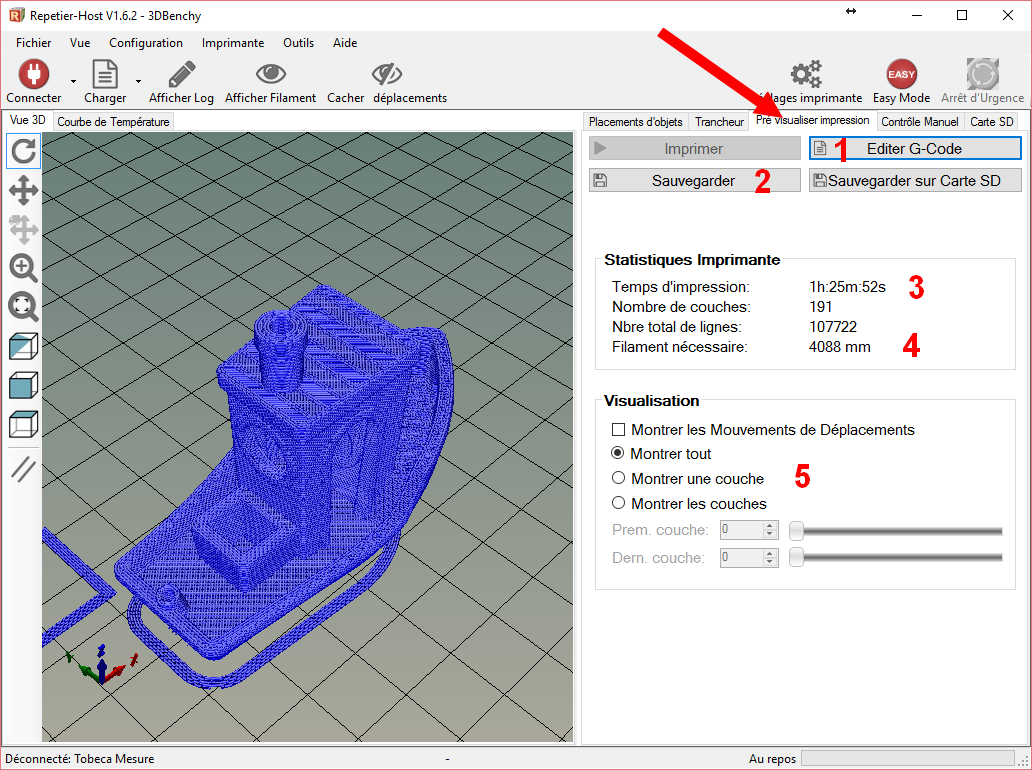Reset the 3D view with rotate icon
Image resolution: width=1032 pixels, height=770 pixels.
pyautogui.click(x=24, y=151)
